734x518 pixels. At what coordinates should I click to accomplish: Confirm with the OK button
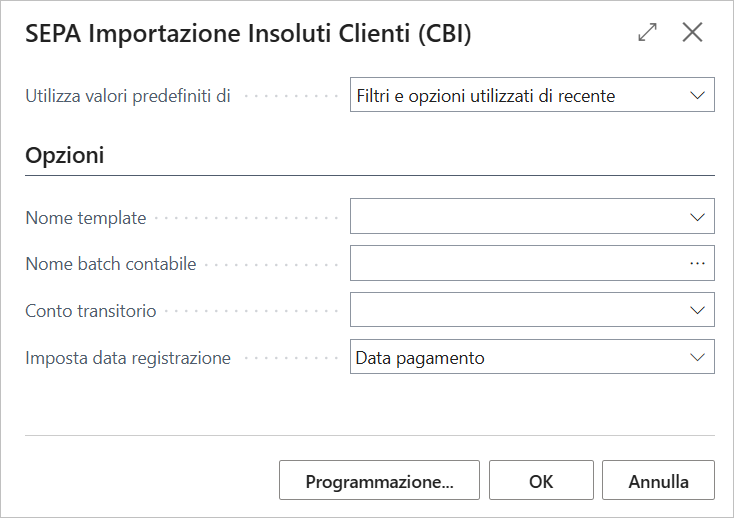pos(541,481)
